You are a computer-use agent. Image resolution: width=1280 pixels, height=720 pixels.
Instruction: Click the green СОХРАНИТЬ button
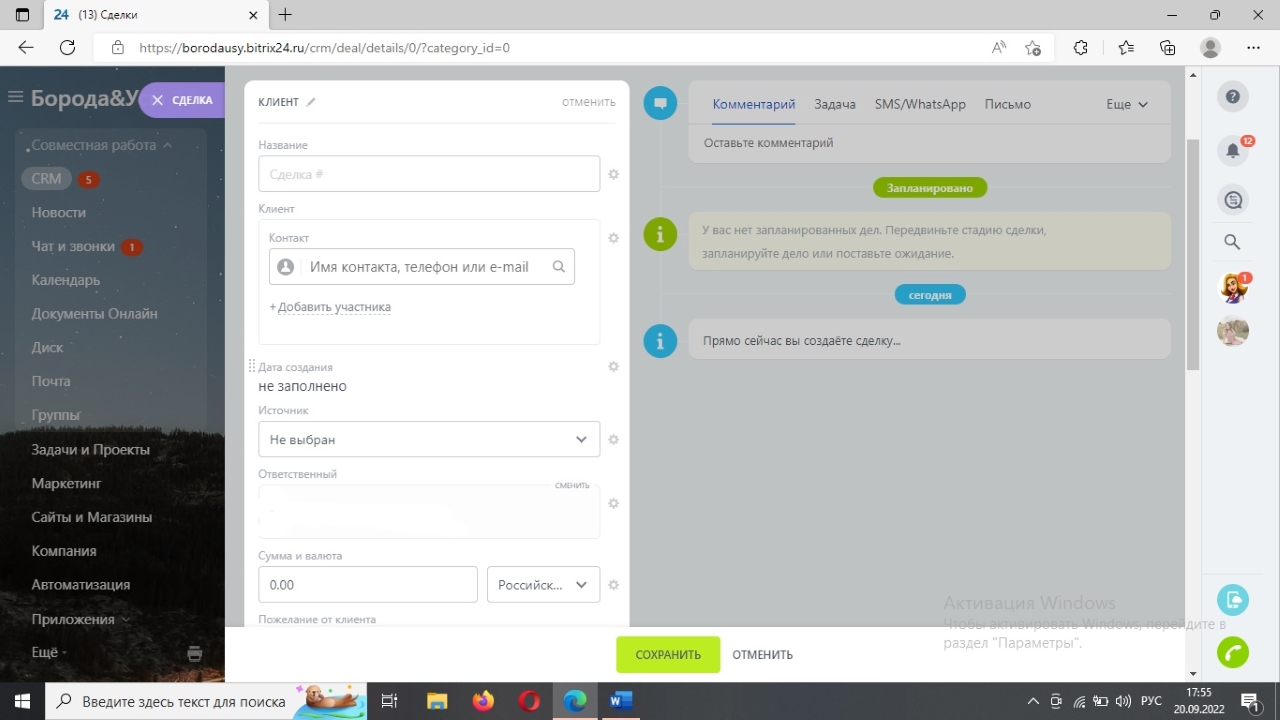[668, 654]
